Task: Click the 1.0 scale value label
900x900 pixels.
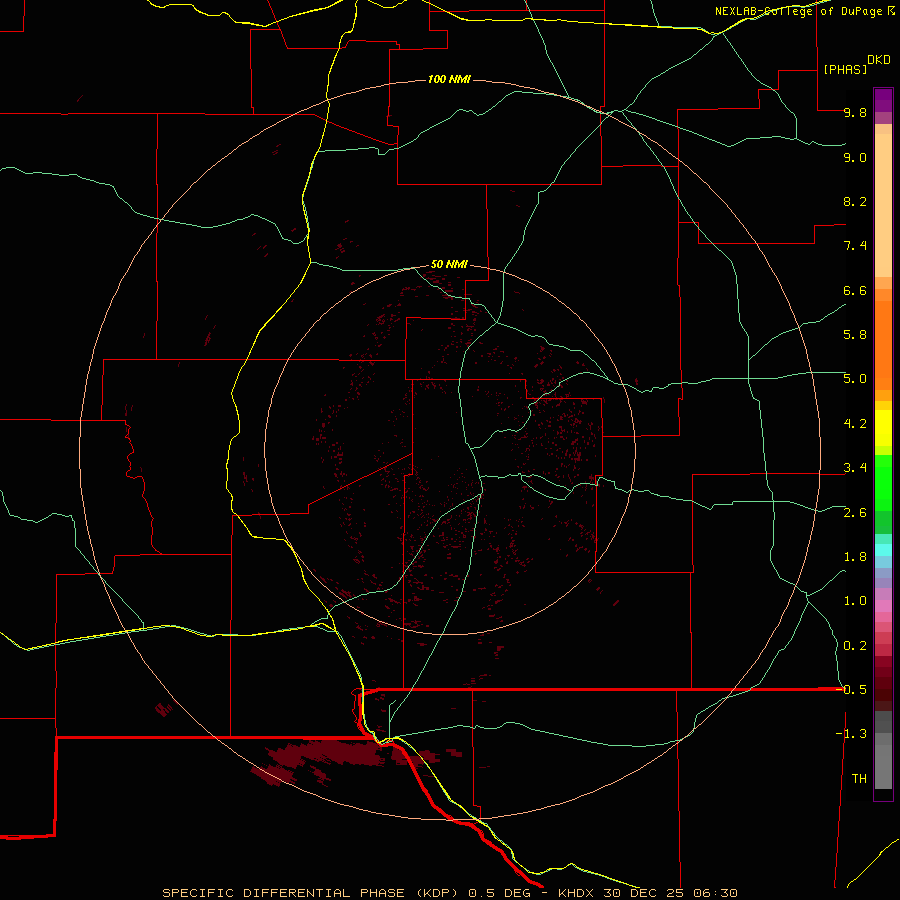Action: coord(855,601)
